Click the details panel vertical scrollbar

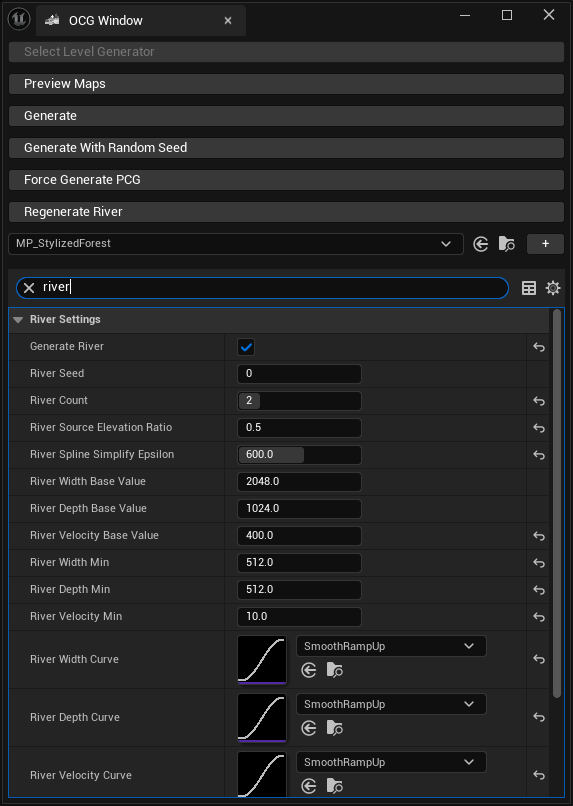pyautogui.click(x=557, y=504)
